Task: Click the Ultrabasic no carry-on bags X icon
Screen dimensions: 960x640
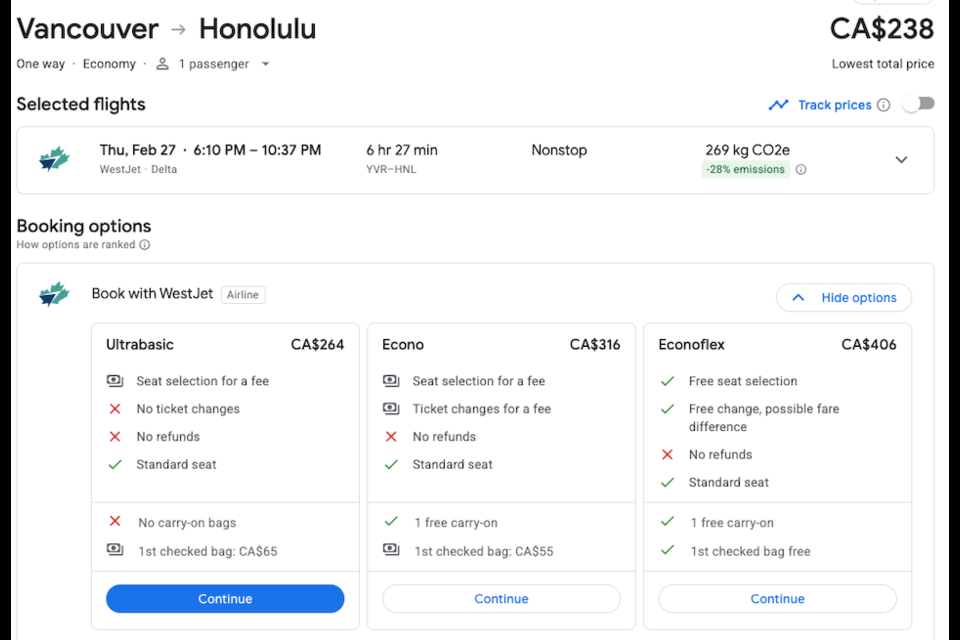Action: point(115,521)
